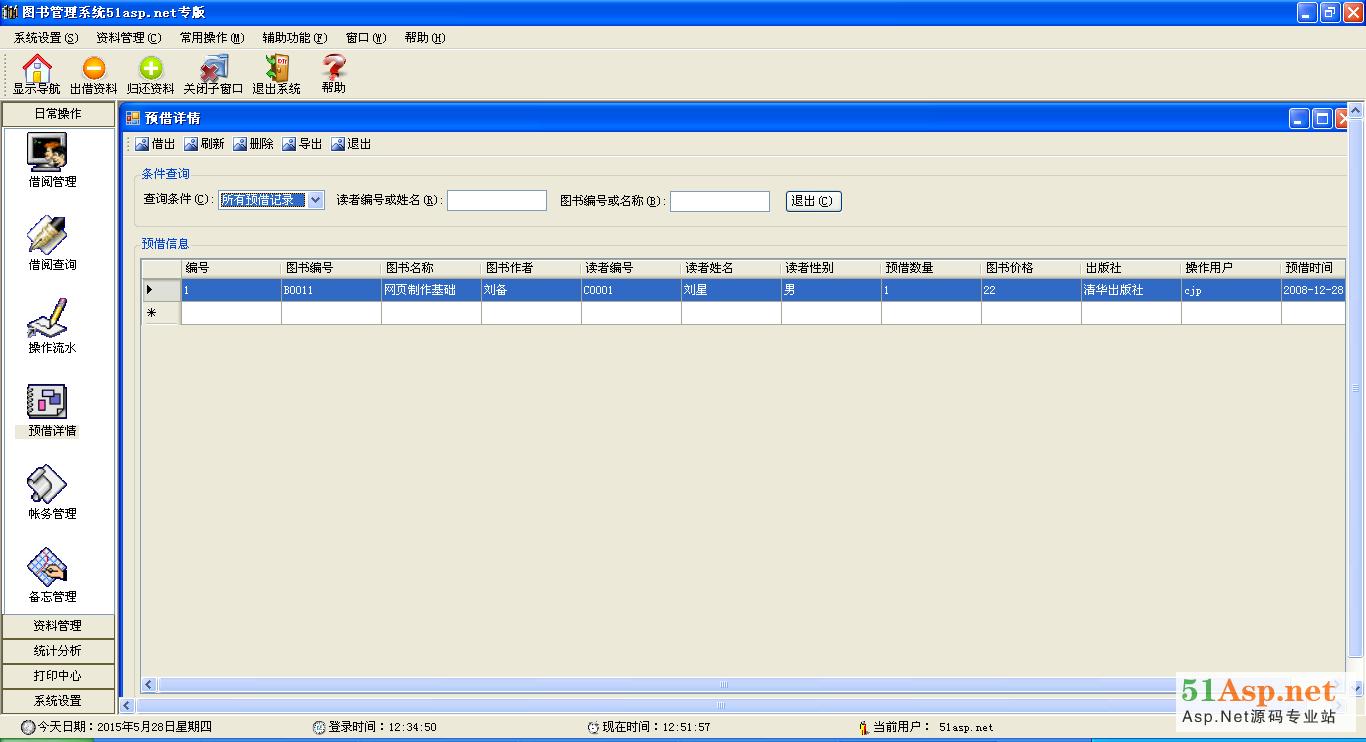Screen dimensions: 1366x742
Task: Click the 关闭子窗口 toolbar icon
Action: coord(213,69)
